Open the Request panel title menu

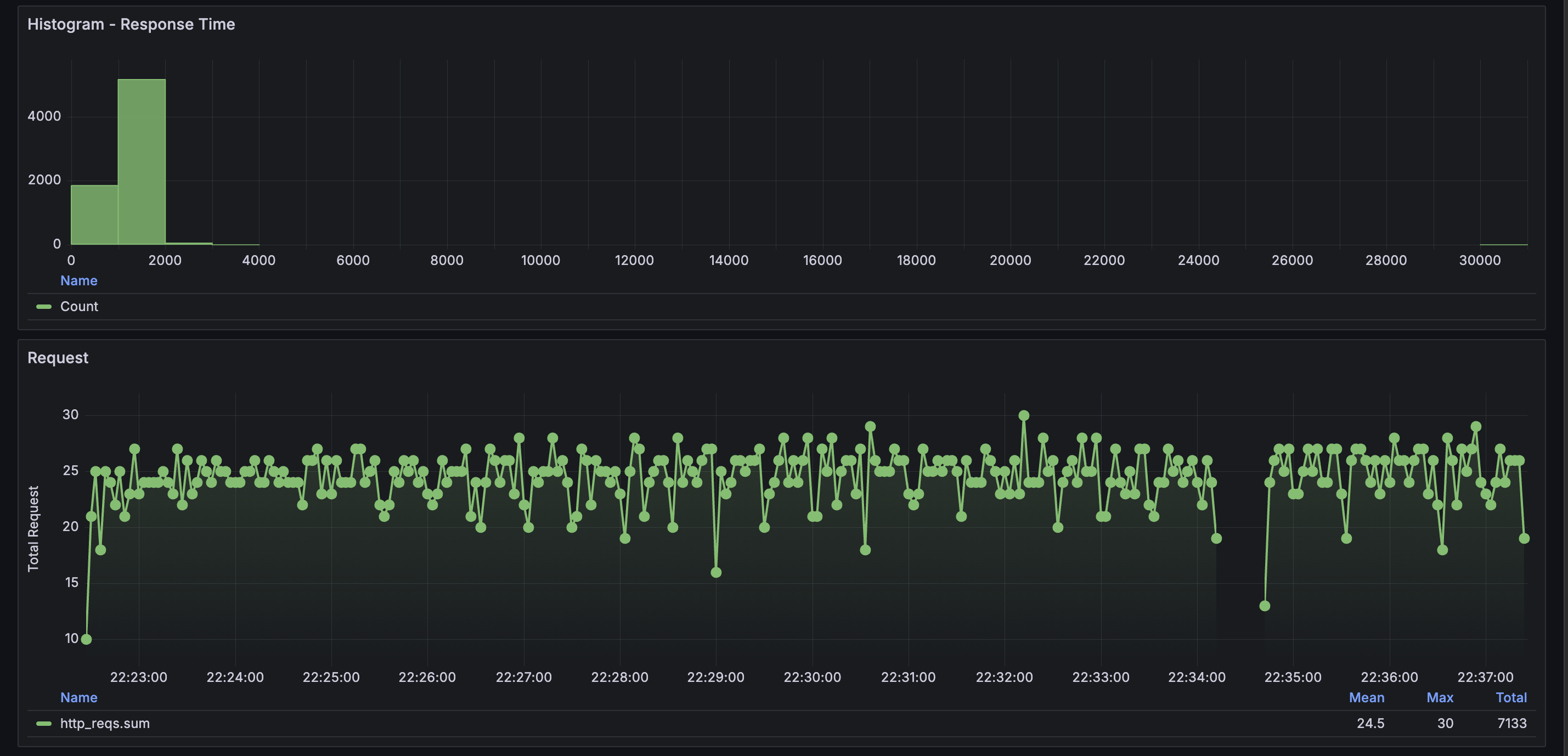58,358
